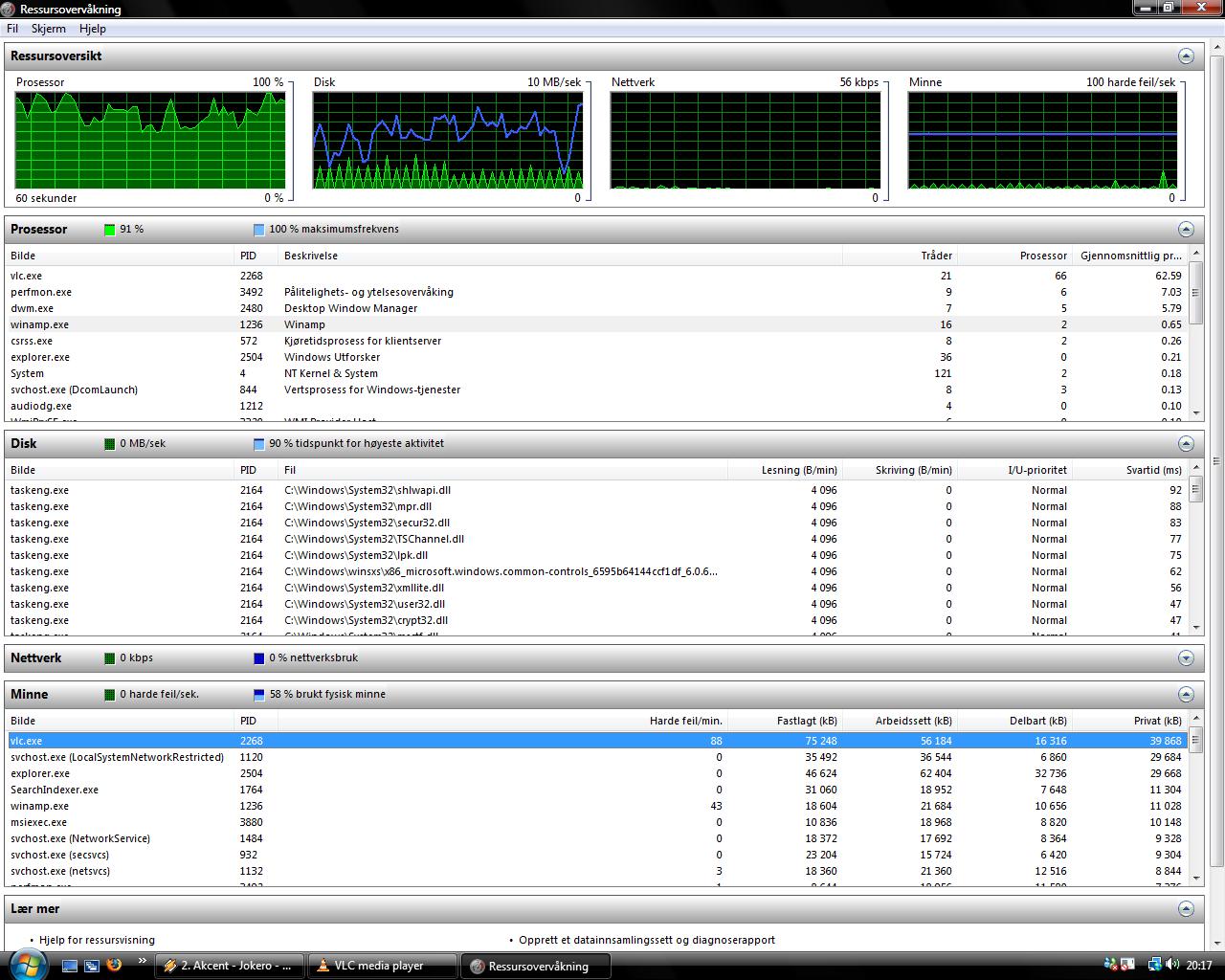Screen dimensions: 1225x980
Task: Select svchost.exe (NetworkService) memory row
Action: pos(597,838)
